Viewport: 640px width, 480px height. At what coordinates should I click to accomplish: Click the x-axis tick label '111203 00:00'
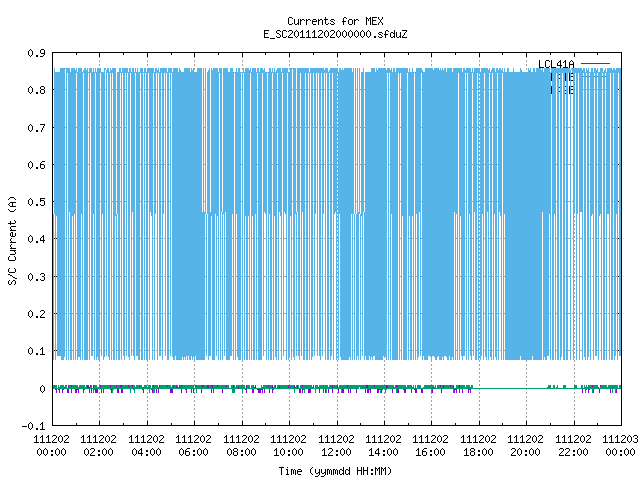click(620, 446)
